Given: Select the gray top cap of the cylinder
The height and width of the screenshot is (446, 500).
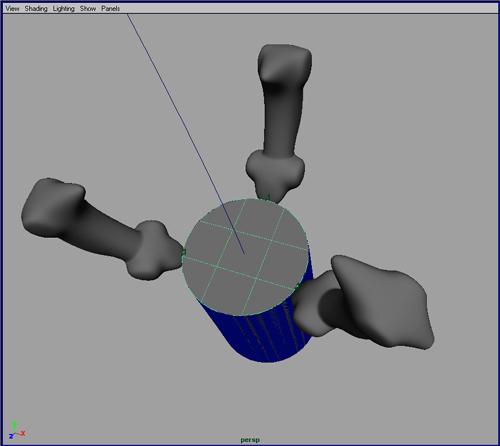Looking at the screenshot, I should [245, 257].
